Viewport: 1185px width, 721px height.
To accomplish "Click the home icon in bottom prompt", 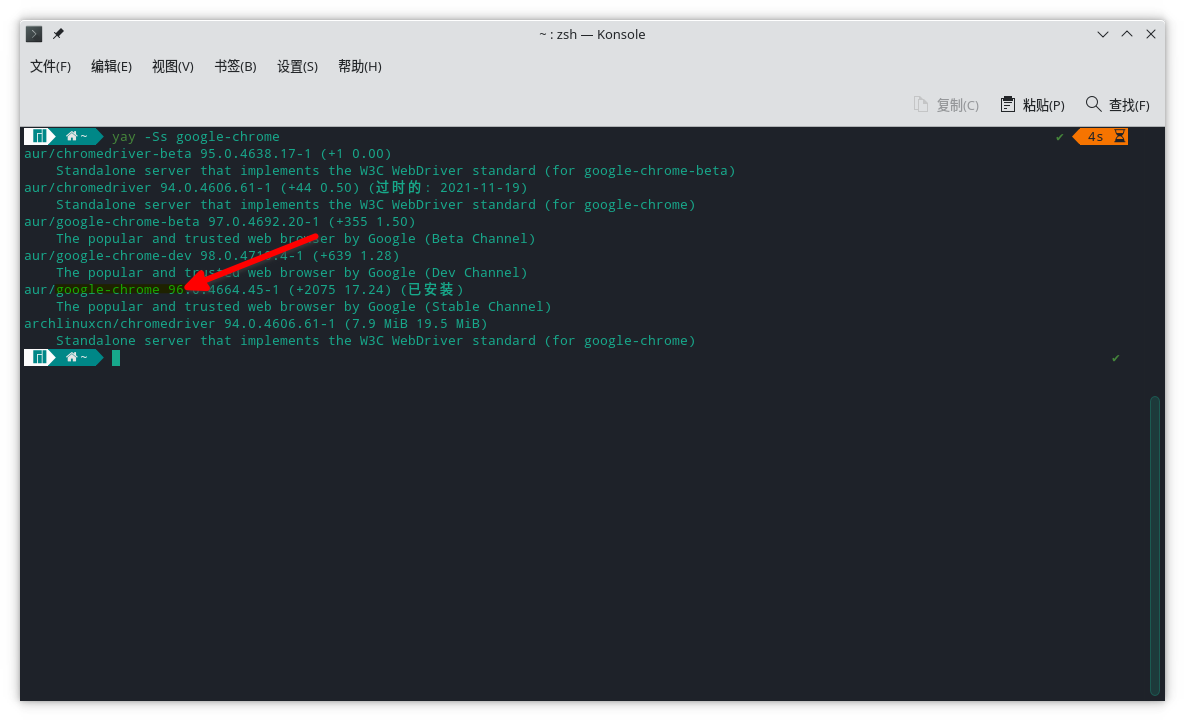I will (x=72, y=357).
